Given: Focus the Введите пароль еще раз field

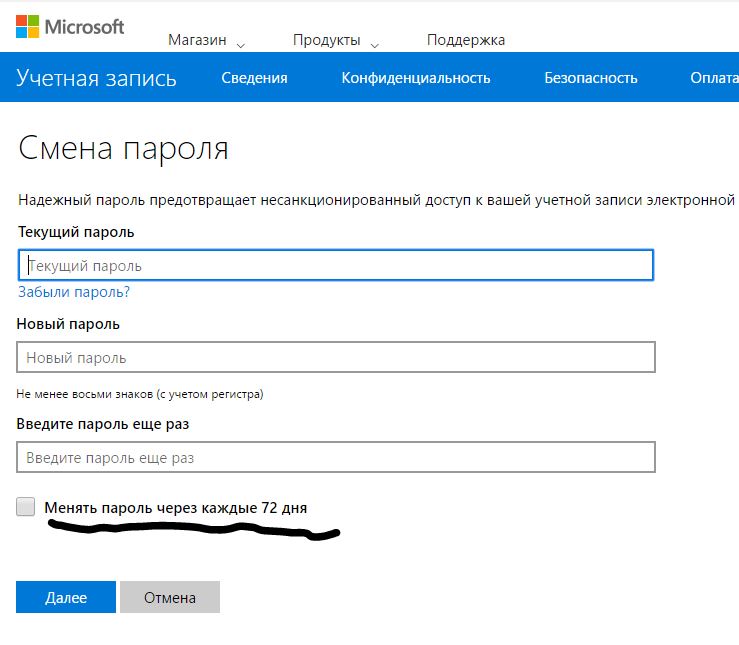Looking at the screenshot, I should pos(336,457).
